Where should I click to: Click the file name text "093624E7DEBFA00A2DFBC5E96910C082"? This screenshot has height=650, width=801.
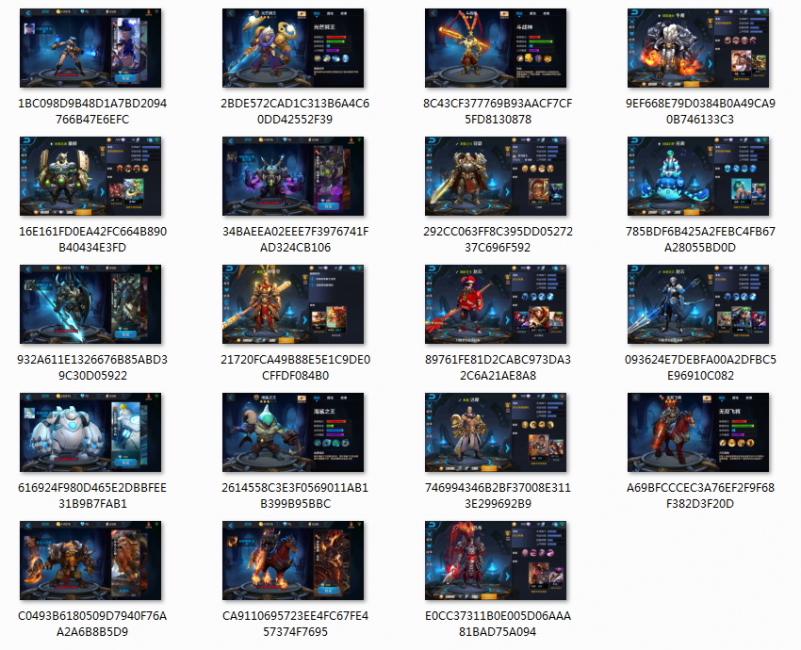700,368
